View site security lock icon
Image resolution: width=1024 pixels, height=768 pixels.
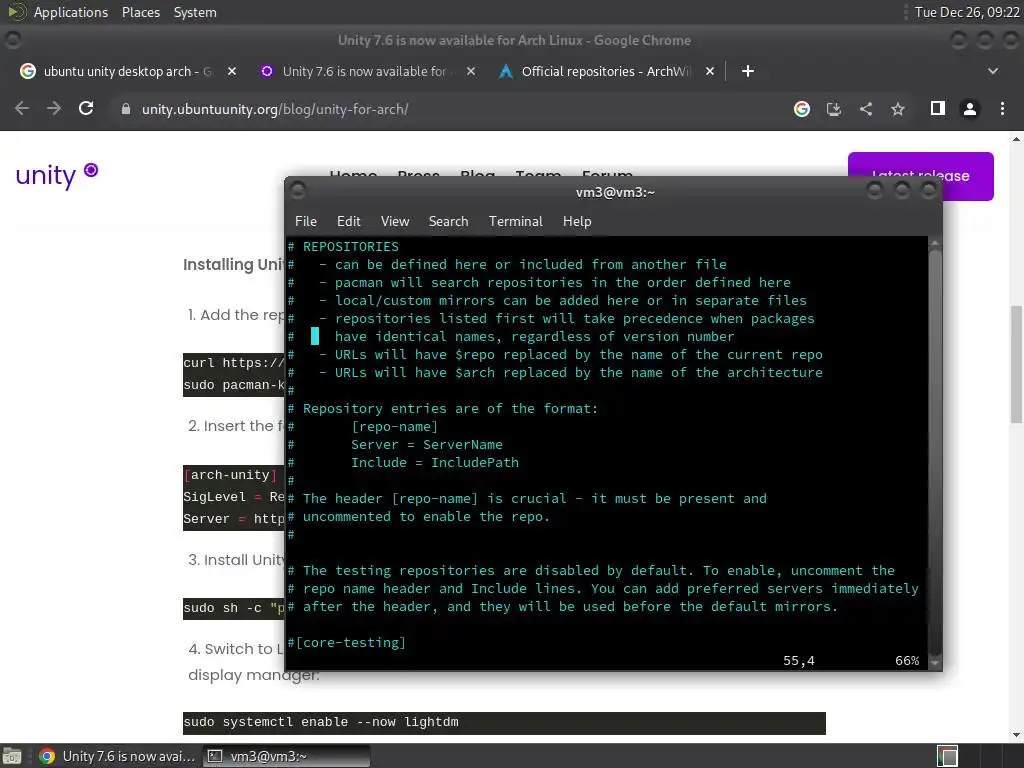point(126,109)
